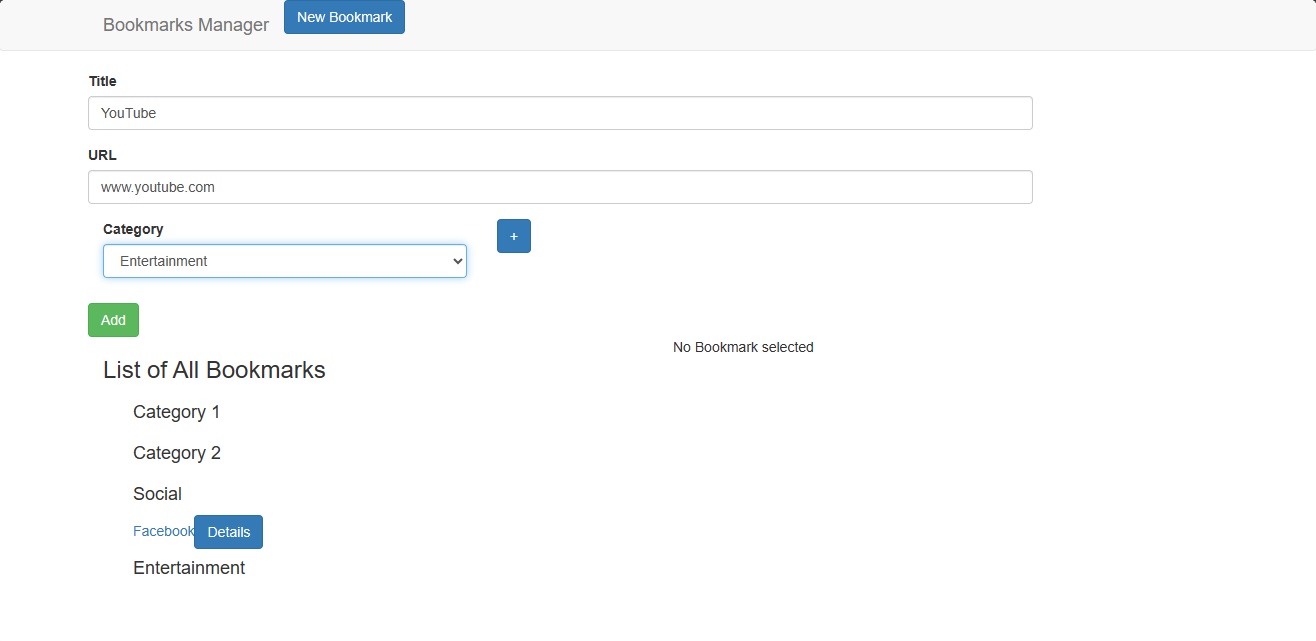This screenshot has width=1316, height=641.
Task: Focus the Title field containing YouTube
Action: point(560,113)
